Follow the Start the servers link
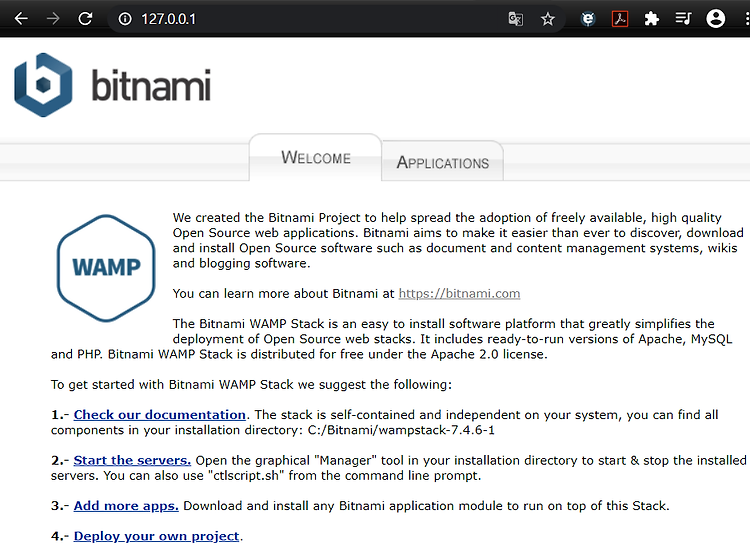 click(x=132, y=460)
